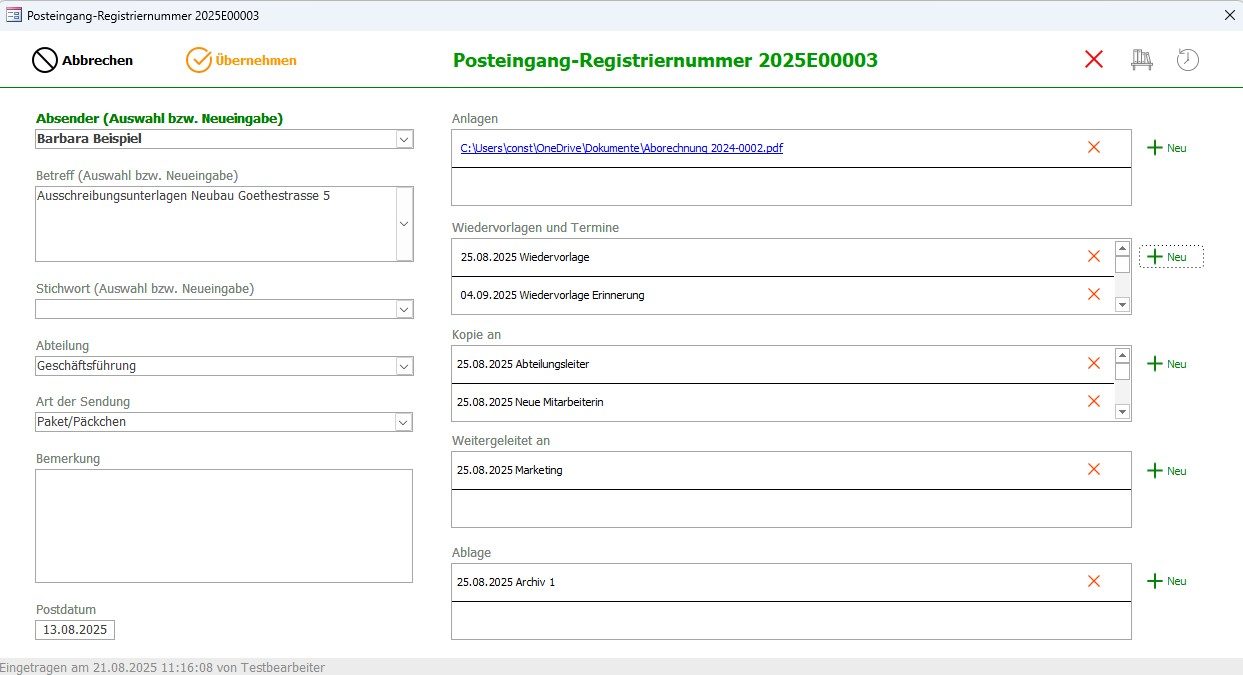Click the Access form icon in title bar
The width and height of the screenshot is (1243, 675).
click(x=14, y=15)
